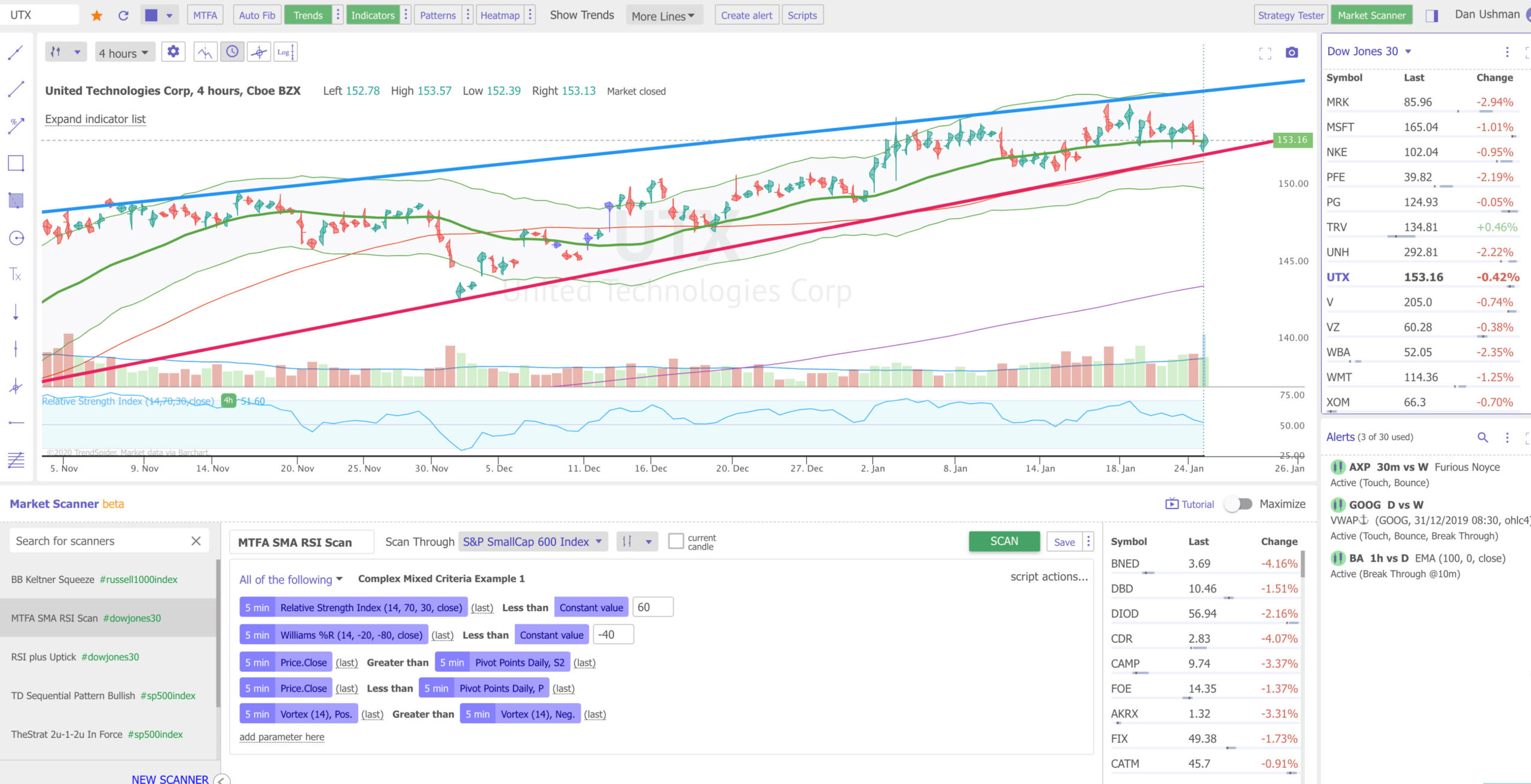Select the crossed anchor line tool
This screenshot has height=784, width=1531.
16,386
